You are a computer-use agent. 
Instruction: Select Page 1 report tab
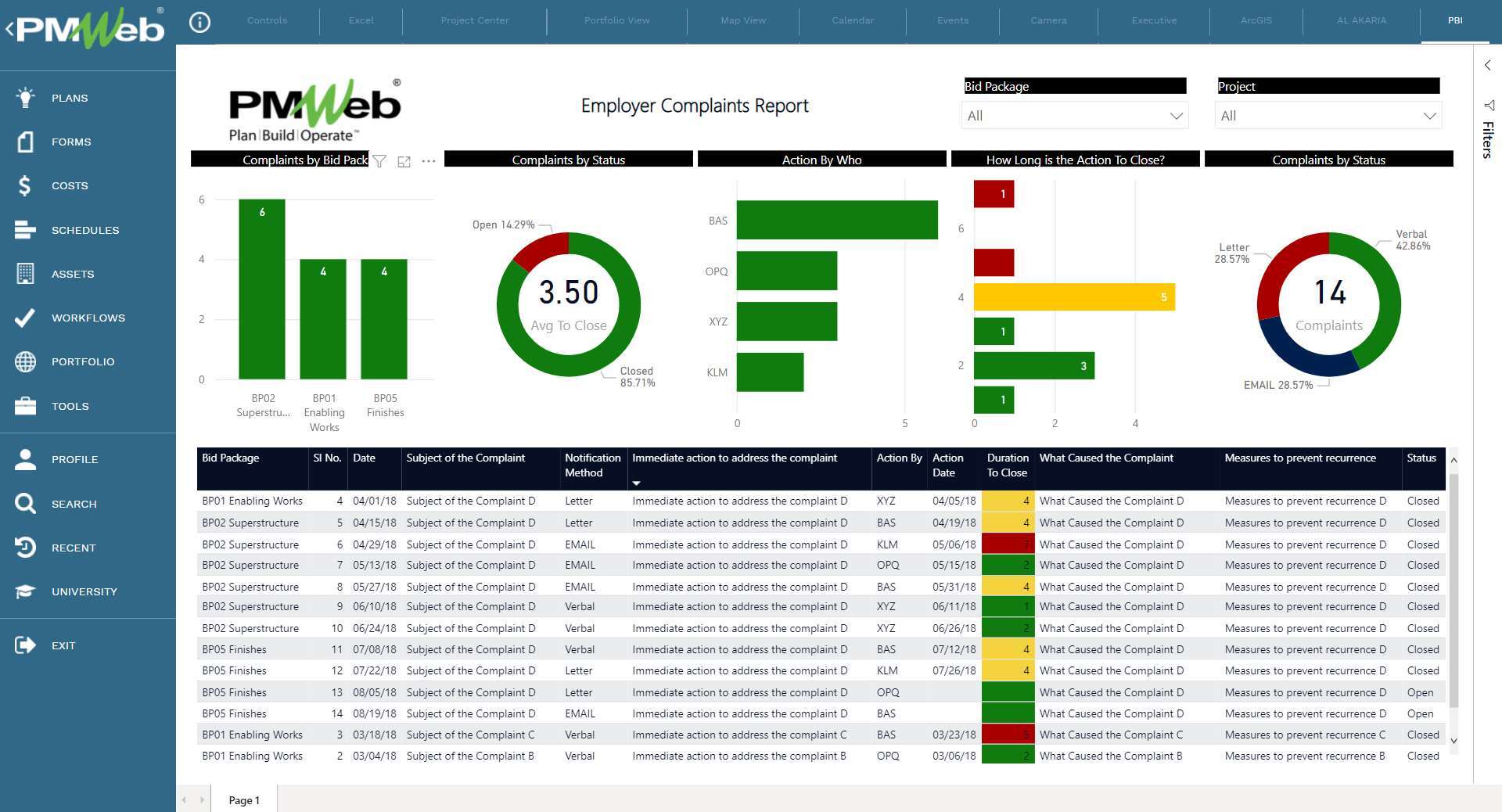[x=244, y=800]
